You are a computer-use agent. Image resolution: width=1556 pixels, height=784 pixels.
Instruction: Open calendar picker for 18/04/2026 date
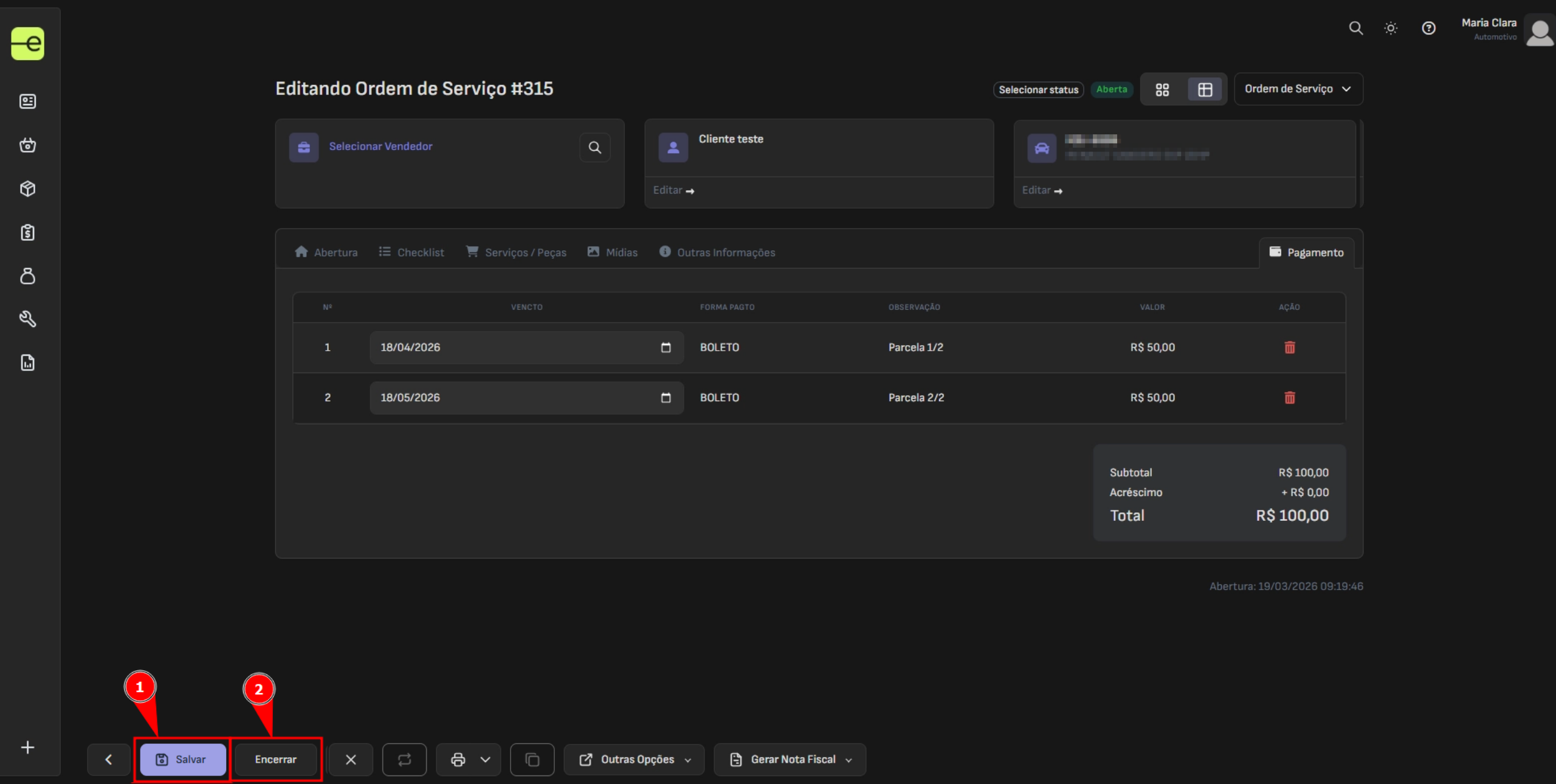[x=666, y=348]
